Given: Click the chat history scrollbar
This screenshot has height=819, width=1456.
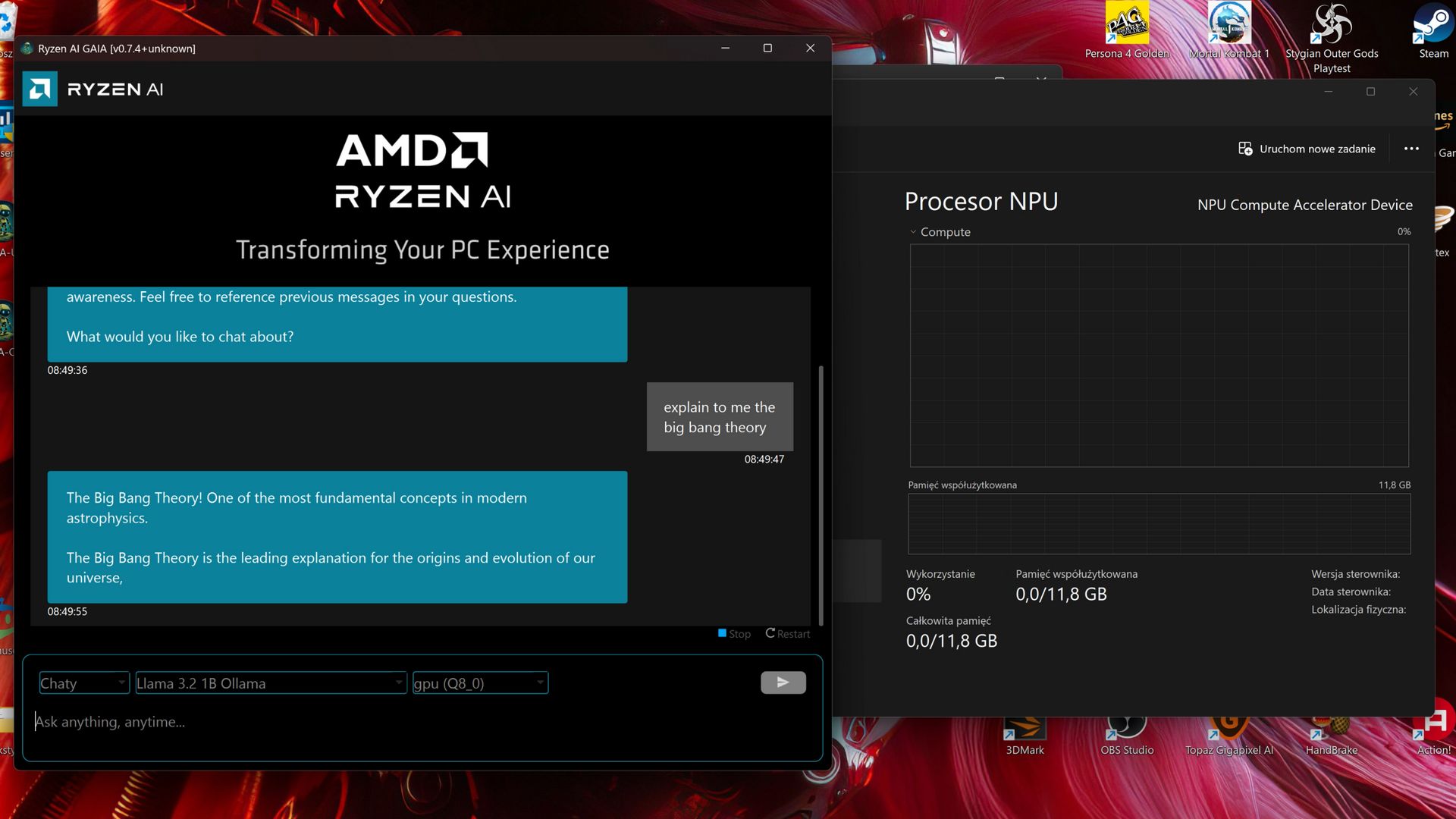Looking at the screenshot, I should 821,494.
